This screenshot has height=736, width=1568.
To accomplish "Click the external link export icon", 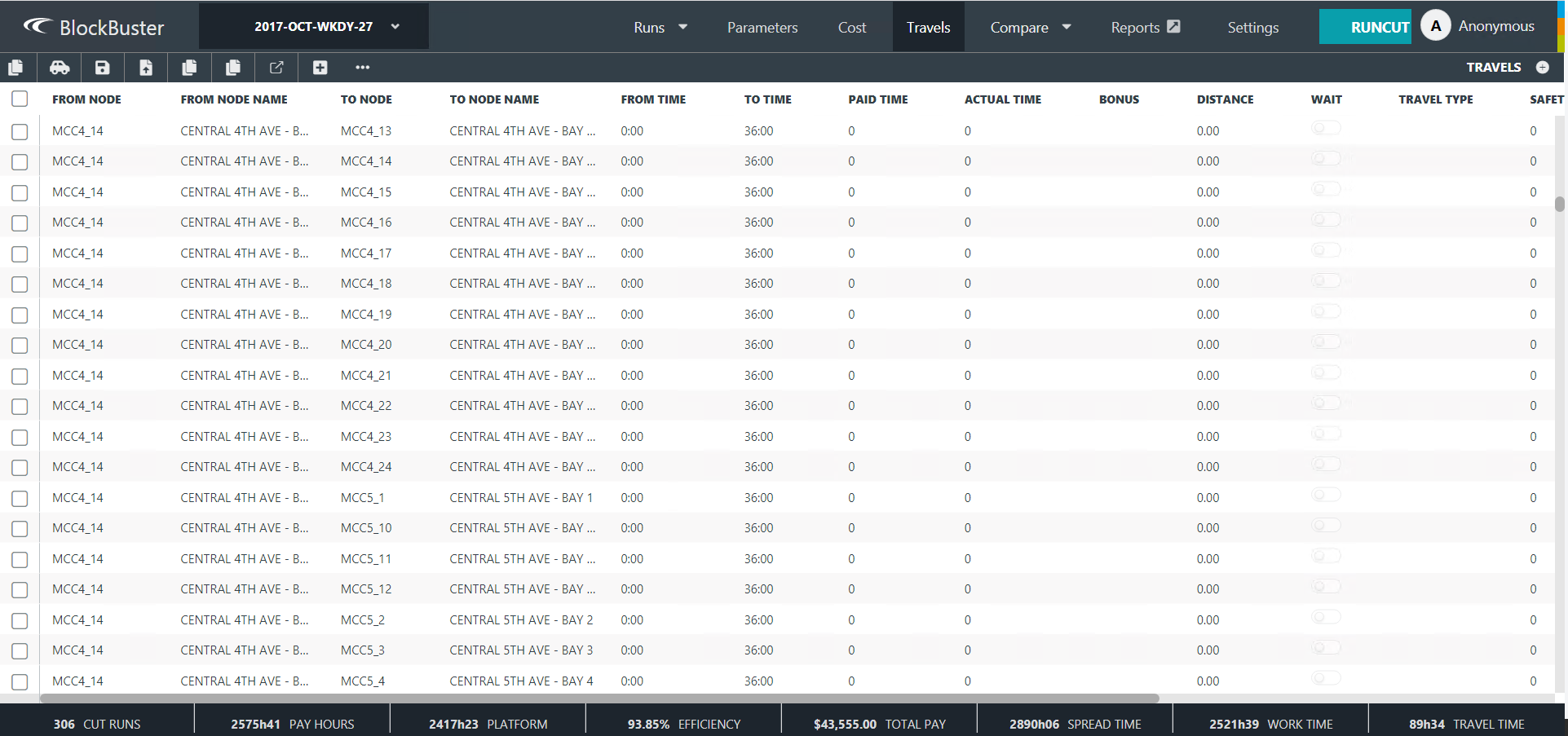I will tap(276, 68).
